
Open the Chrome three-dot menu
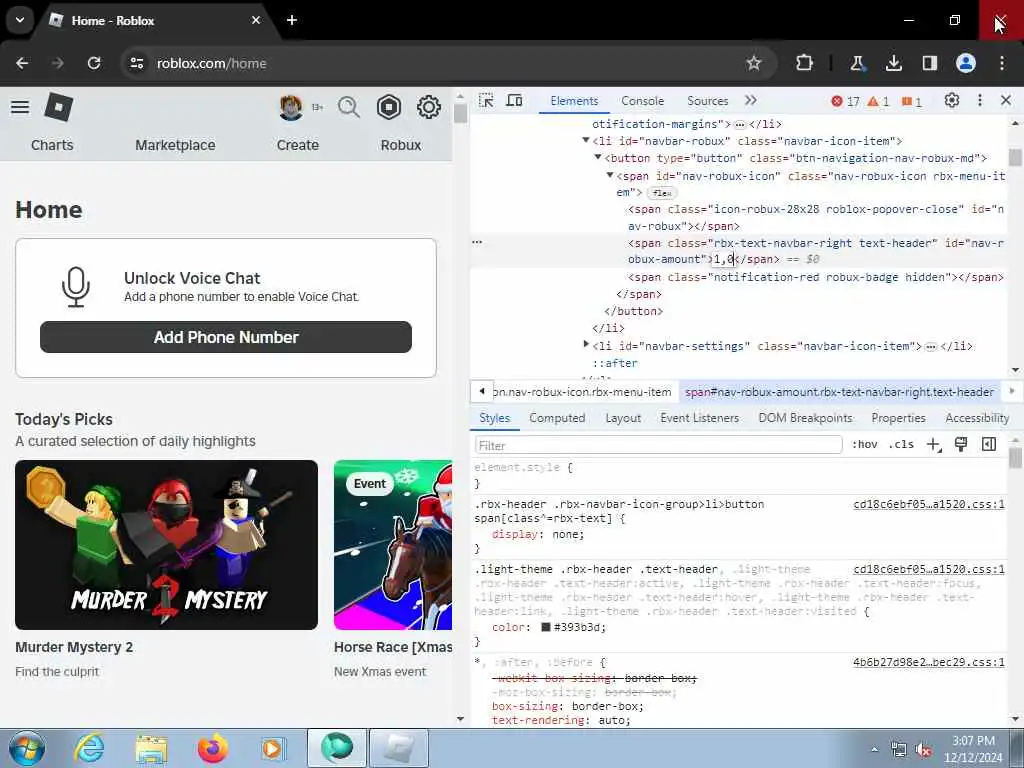pos(1002,63)
